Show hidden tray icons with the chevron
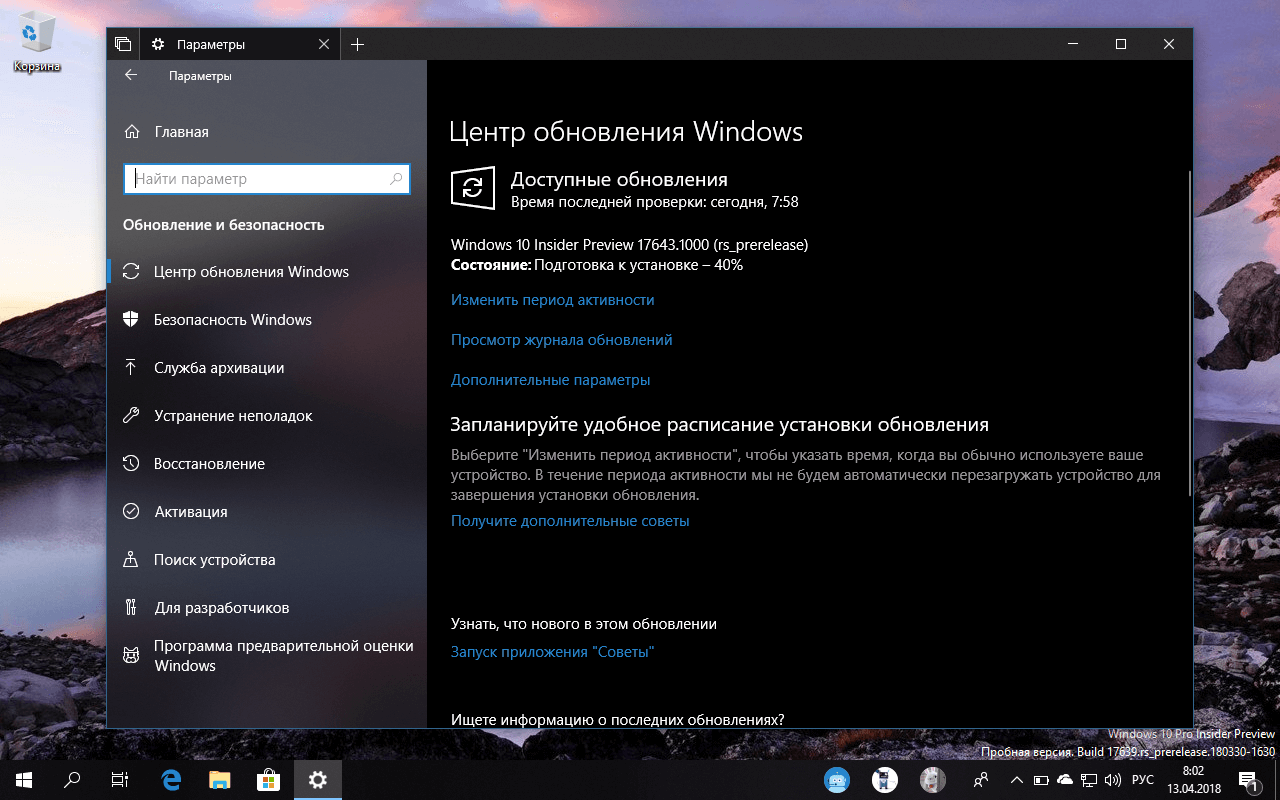This screenshot has width=1280, height=800. (1017, 780)
